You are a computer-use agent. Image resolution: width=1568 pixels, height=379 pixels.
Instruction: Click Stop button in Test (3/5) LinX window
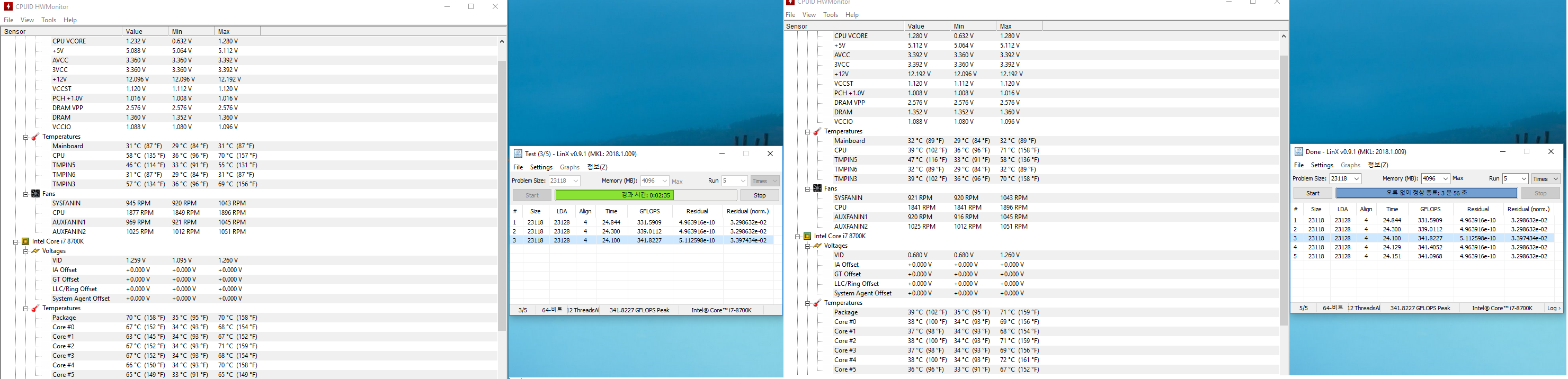coord(760,195)
